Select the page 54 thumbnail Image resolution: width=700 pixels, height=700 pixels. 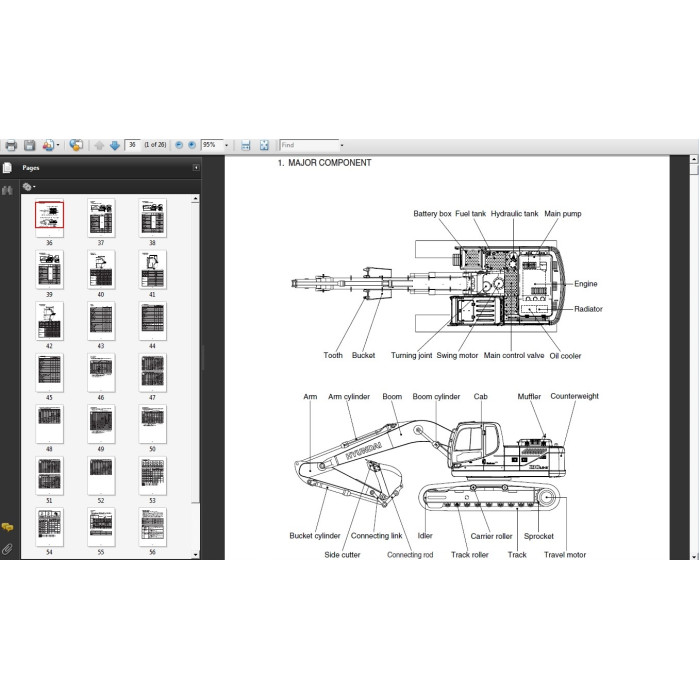49,527
